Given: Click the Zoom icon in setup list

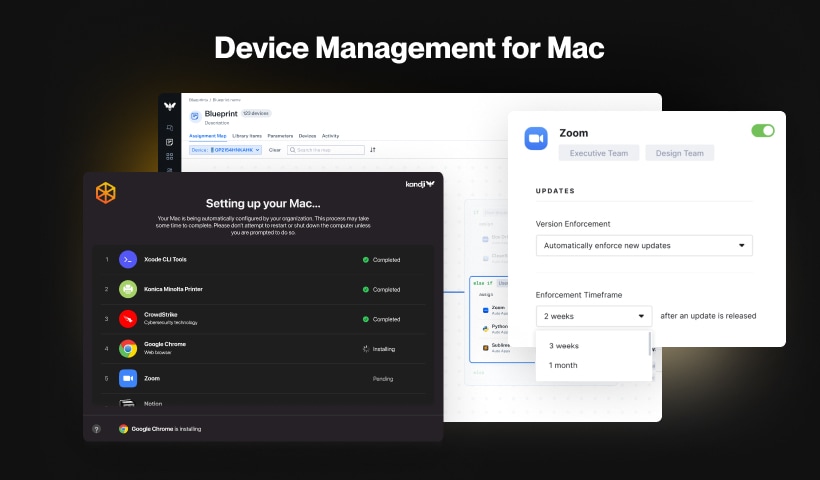Looking at the screenshot, I should point(128,378).
